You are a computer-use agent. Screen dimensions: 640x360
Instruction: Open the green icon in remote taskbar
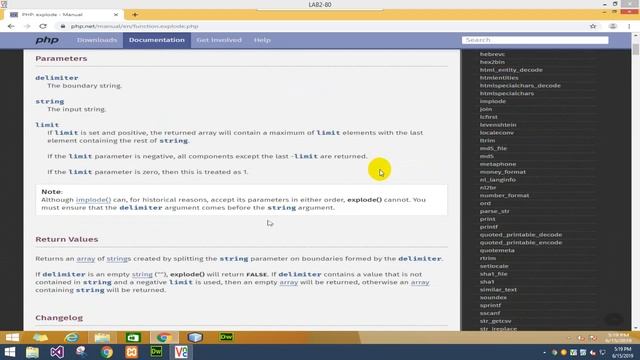pyautogui.click(x=133, y=337)
